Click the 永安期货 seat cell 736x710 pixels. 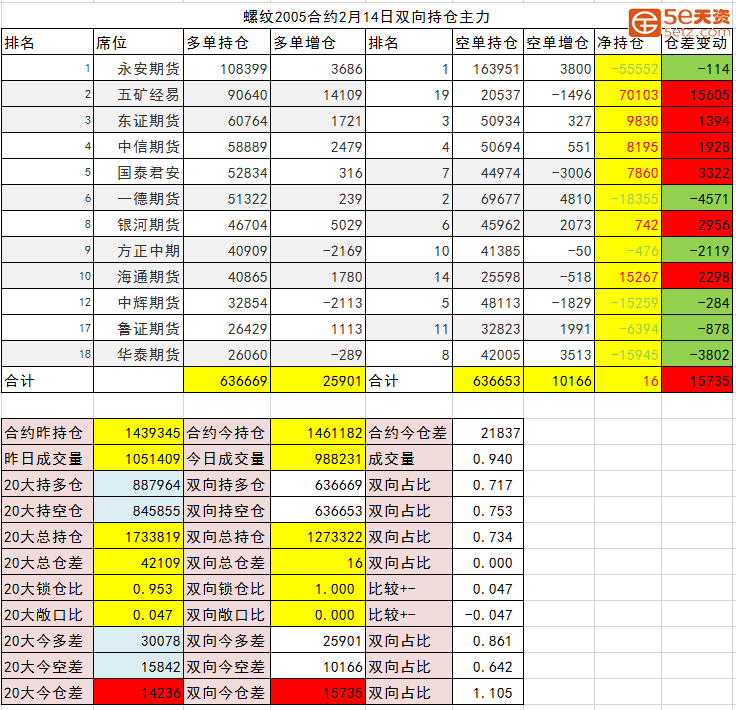[x=137, y=69]
